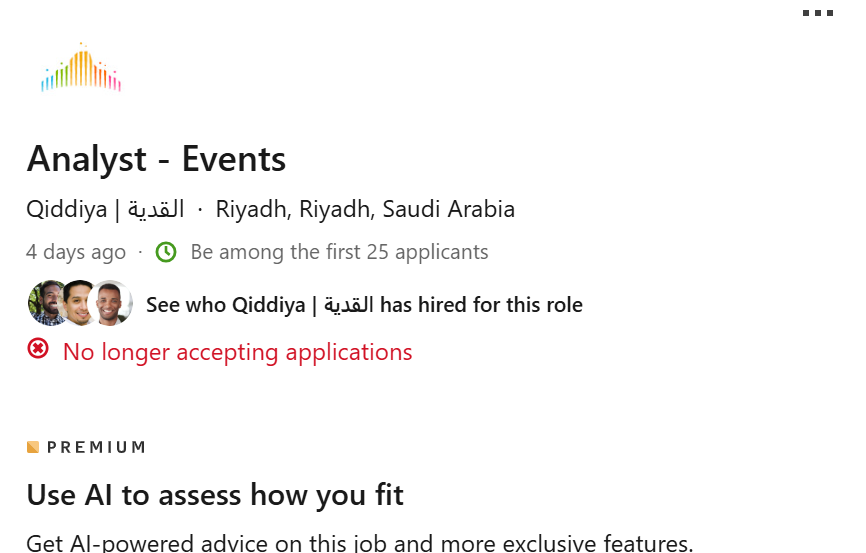The image size is (866, 553).
Task: Click the third hired employee avatar
Action: coord(111,303)
